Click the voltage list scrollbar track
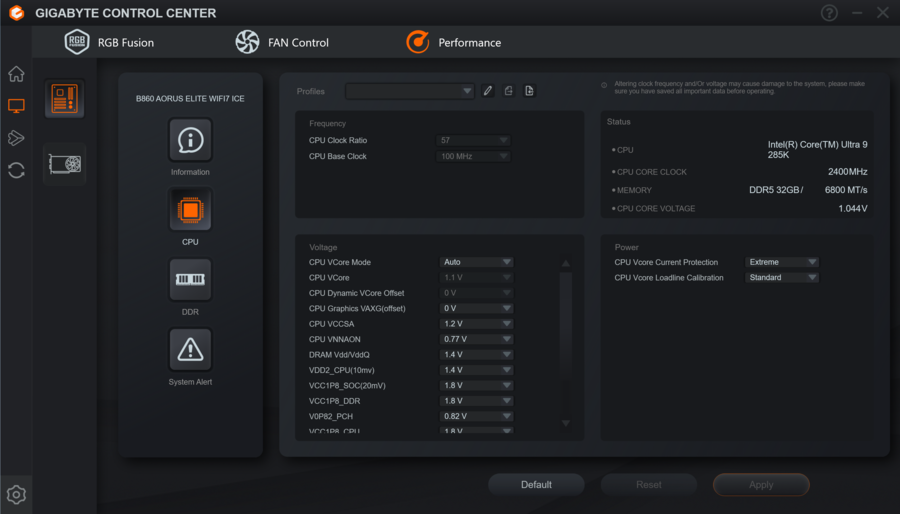The height and width of the screenshot is (514, 900). pyautogui.click(x=565, y=344)
